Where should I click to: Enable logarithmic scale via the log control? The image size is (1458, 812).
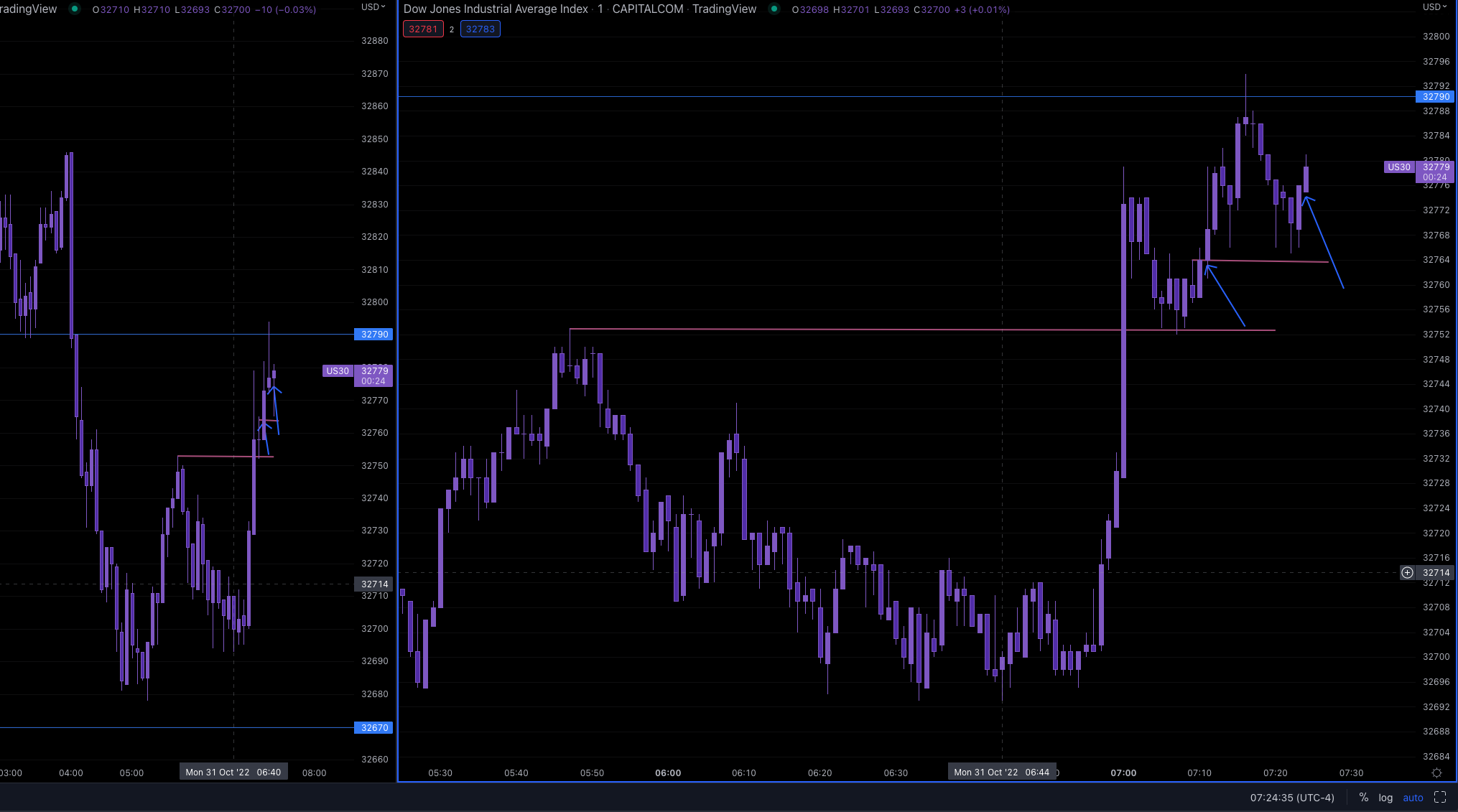pyautogui.click(x=1385, y=797)
